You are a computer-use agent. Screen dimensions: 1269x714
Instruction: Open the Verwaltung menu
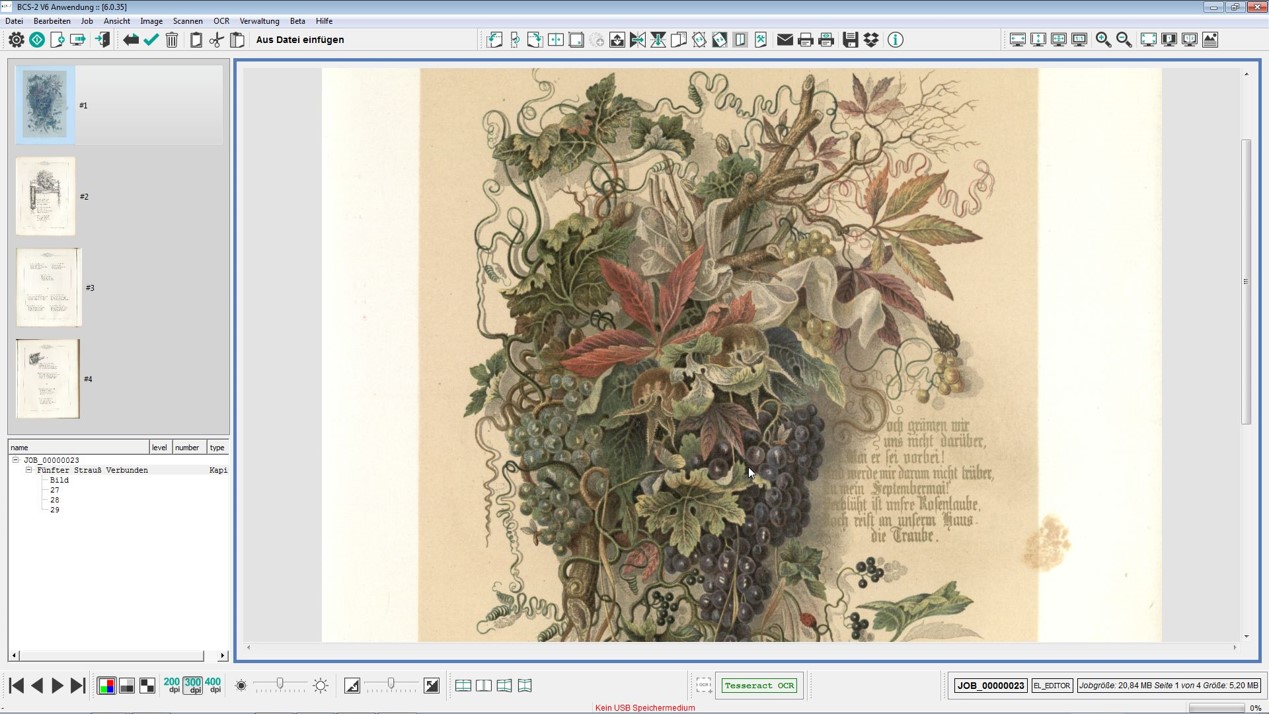pos(260,21)
